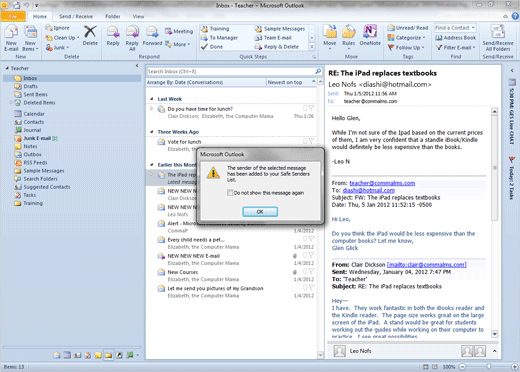This screenshot has width=520, height=372.
Task: Open the New Items ribbon button
Action: pyautogui.click(x=31, y=38)
